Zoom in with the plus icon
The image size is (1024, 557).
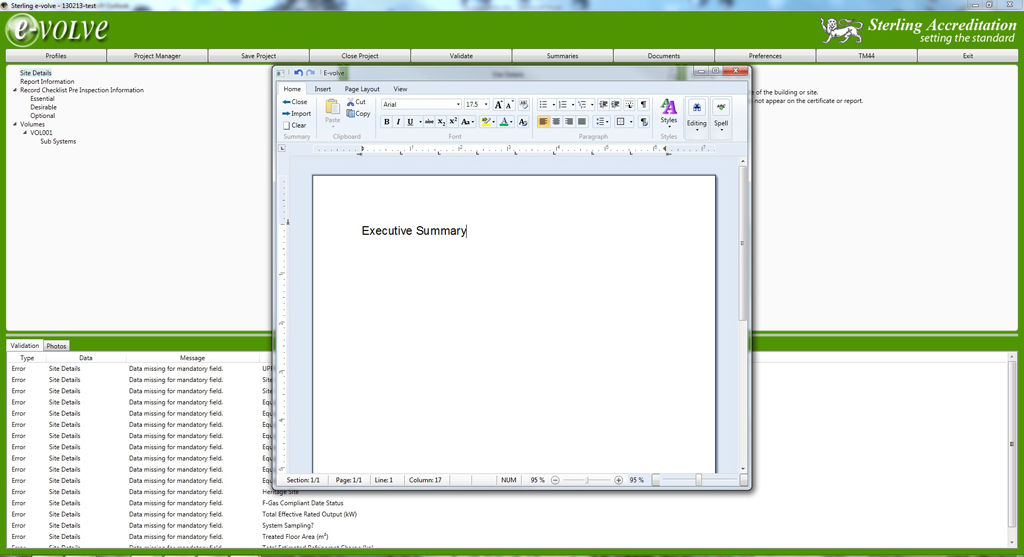click(618, 480)
